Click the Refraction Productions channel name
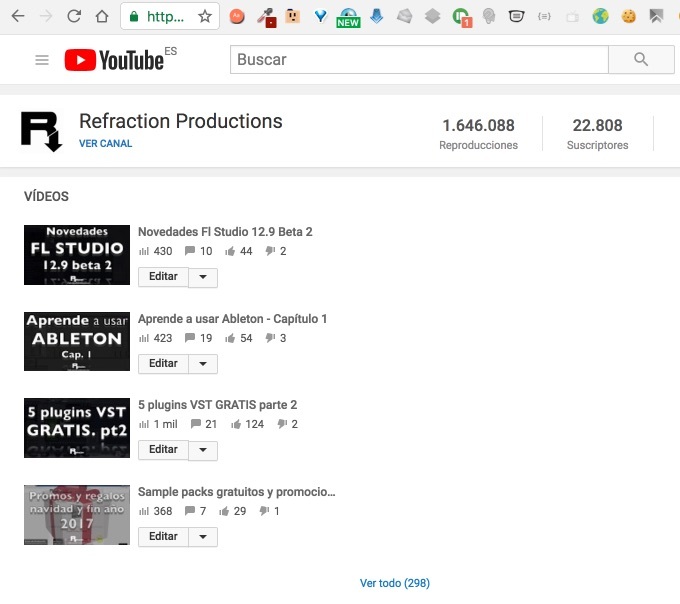 pos(181,121)
